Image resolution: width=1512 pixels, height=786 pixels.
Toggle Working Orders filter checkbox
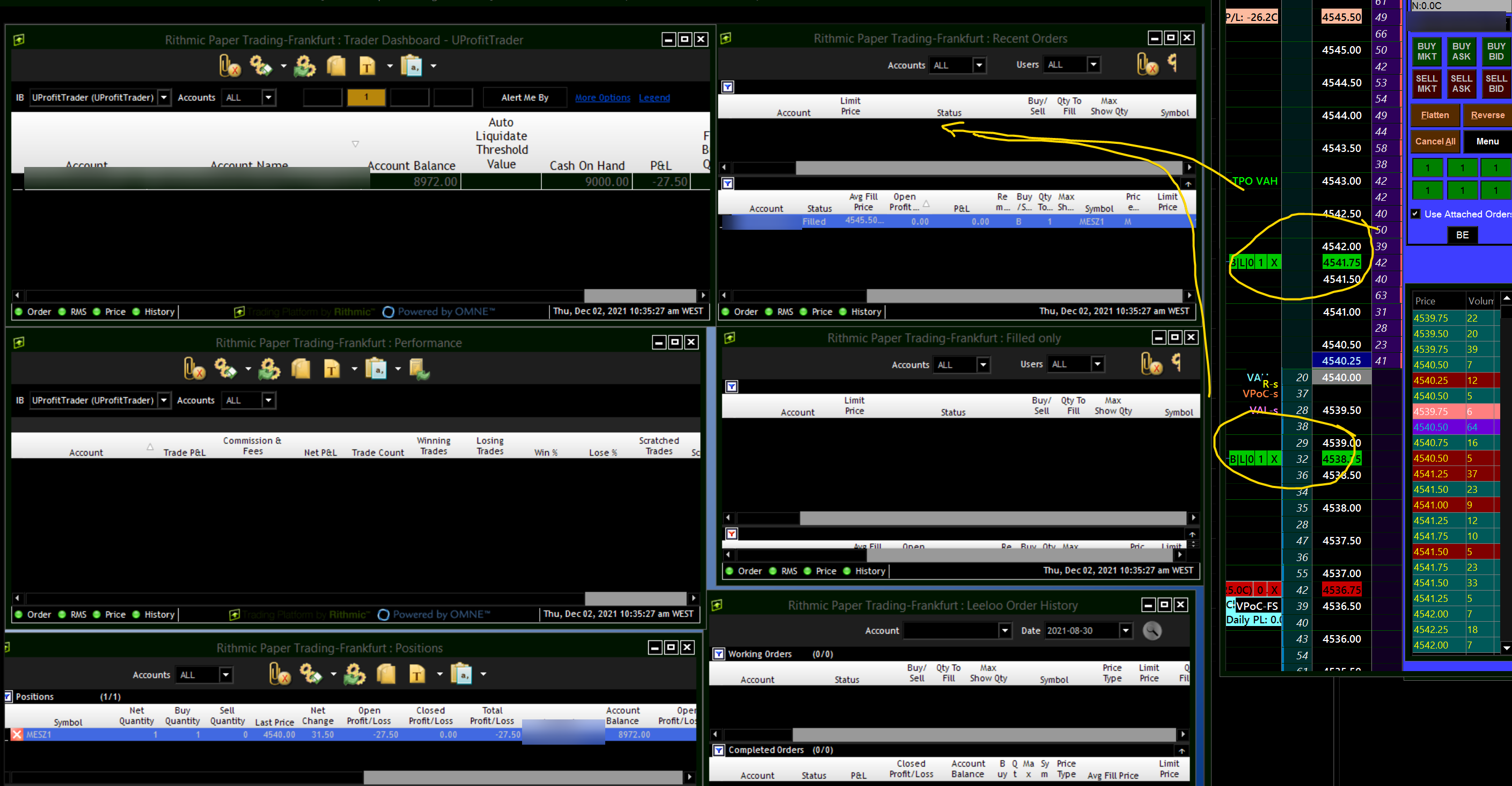[718, 654]
